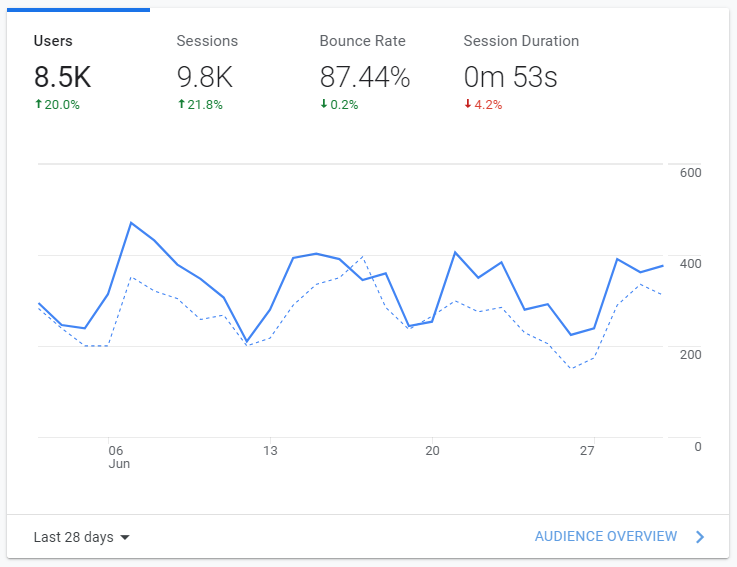Click the 27 date marker on chart axis

(x=587, y=451)
